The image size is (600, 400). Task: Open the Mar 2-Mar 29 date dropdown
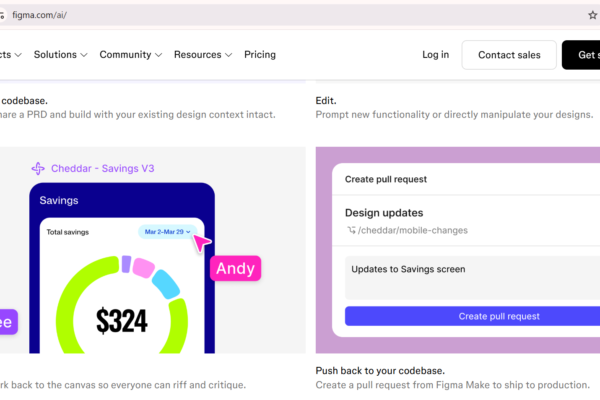click(168, 232)
